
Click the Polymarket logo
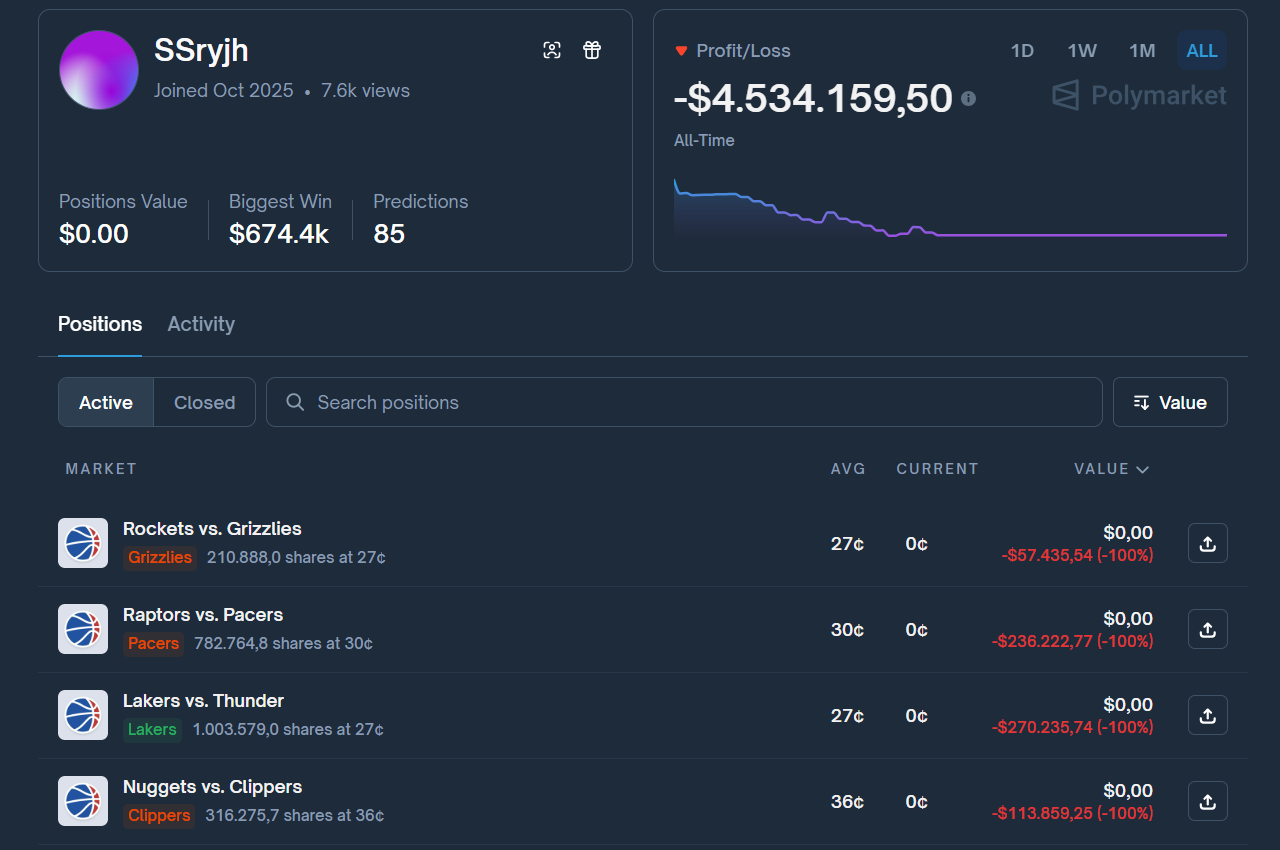pyautogui.click(x=1138, y=95)
